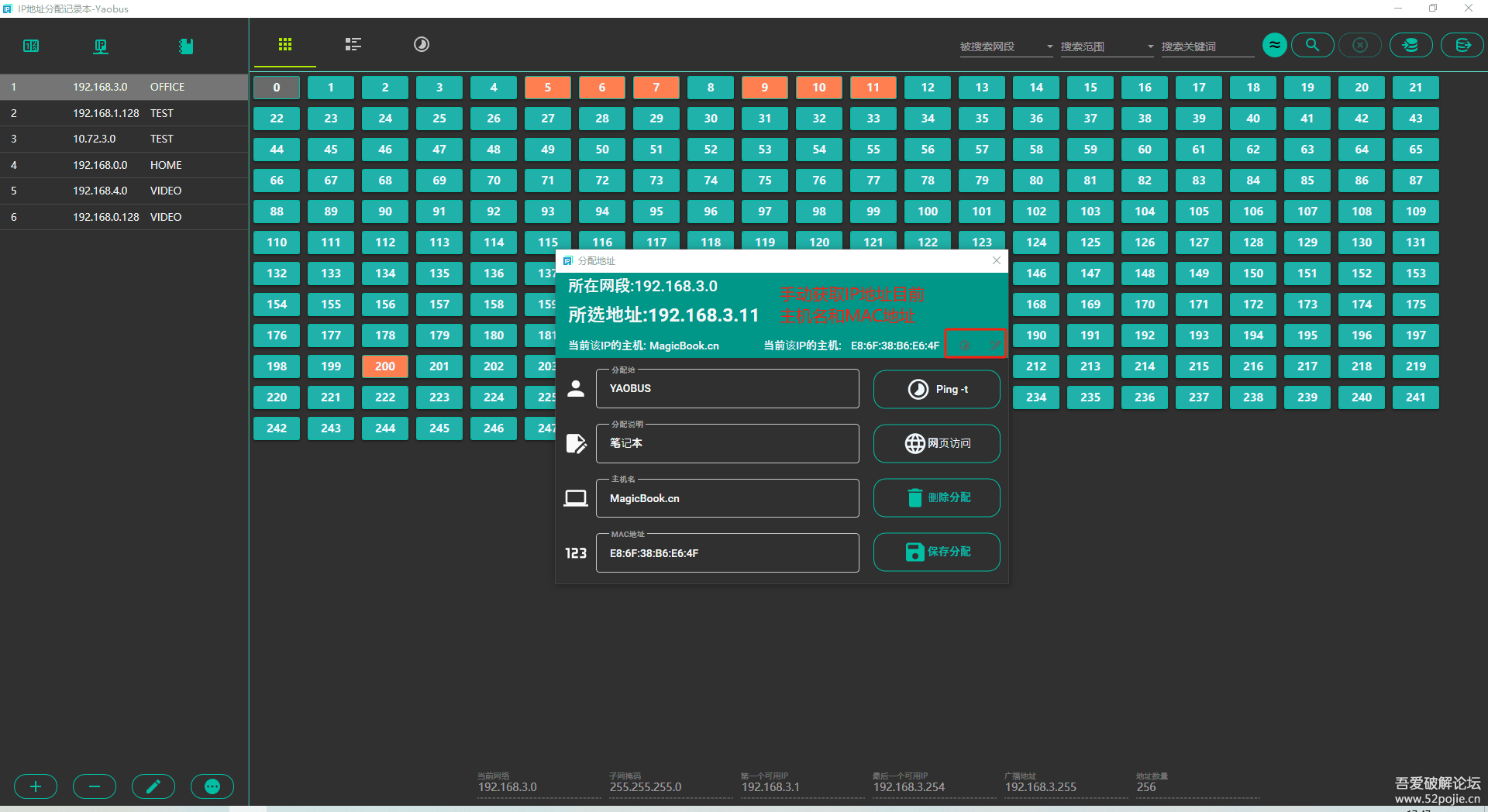Click the database export icon button

(x=1462, y=45)
